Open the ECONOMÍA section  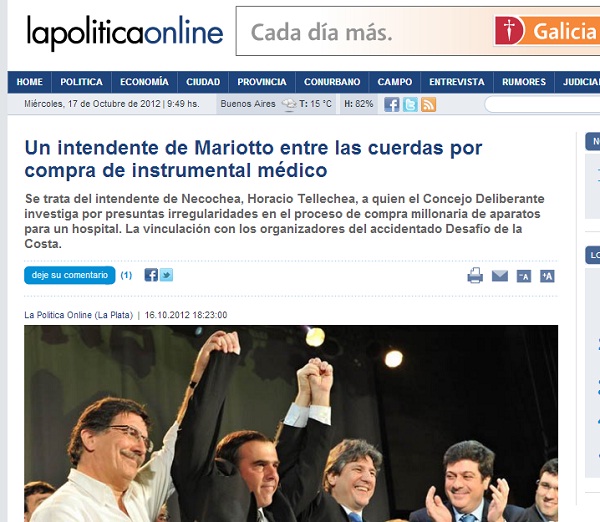[144, 82]
